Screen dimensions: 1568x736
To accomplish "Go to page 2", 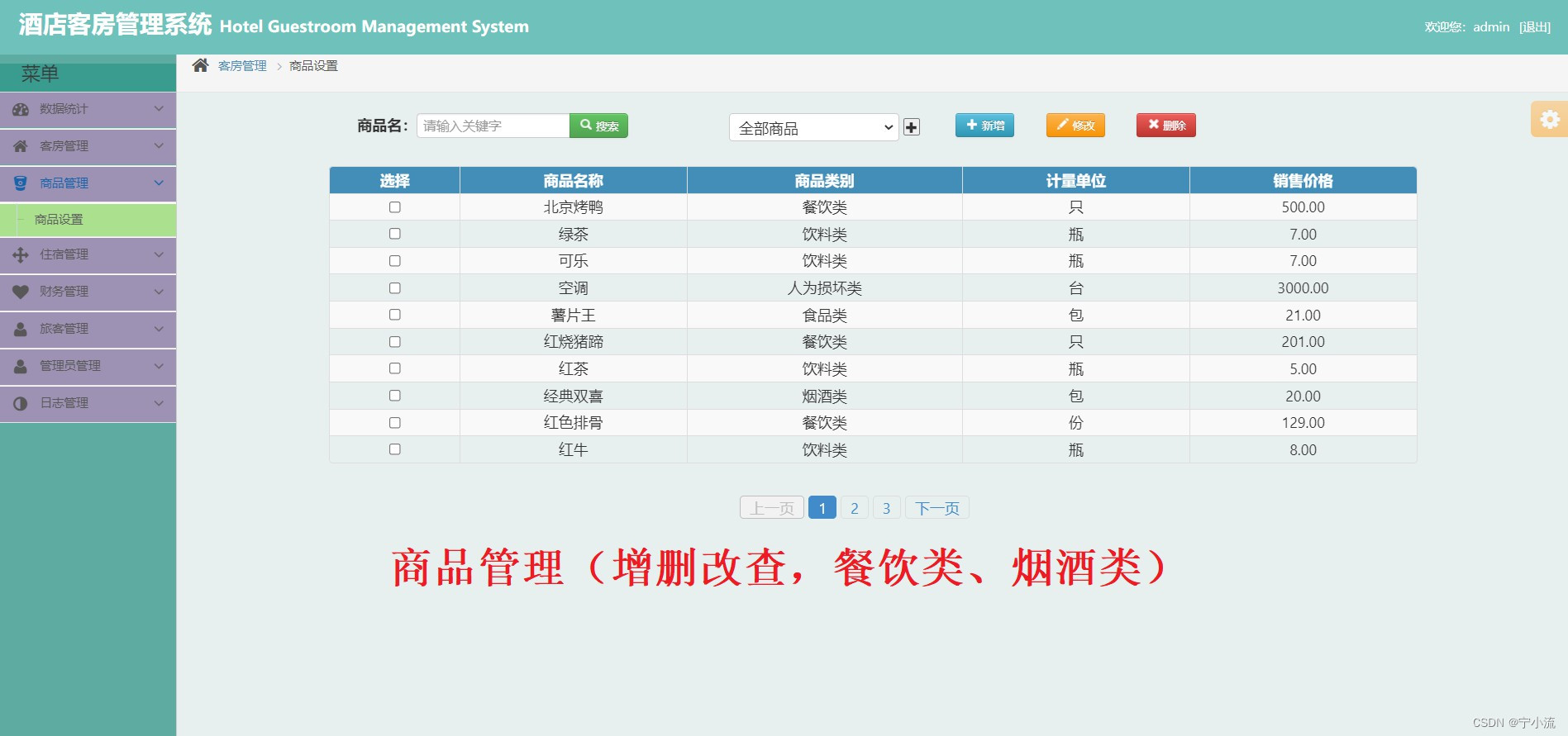I will (855, 508).
